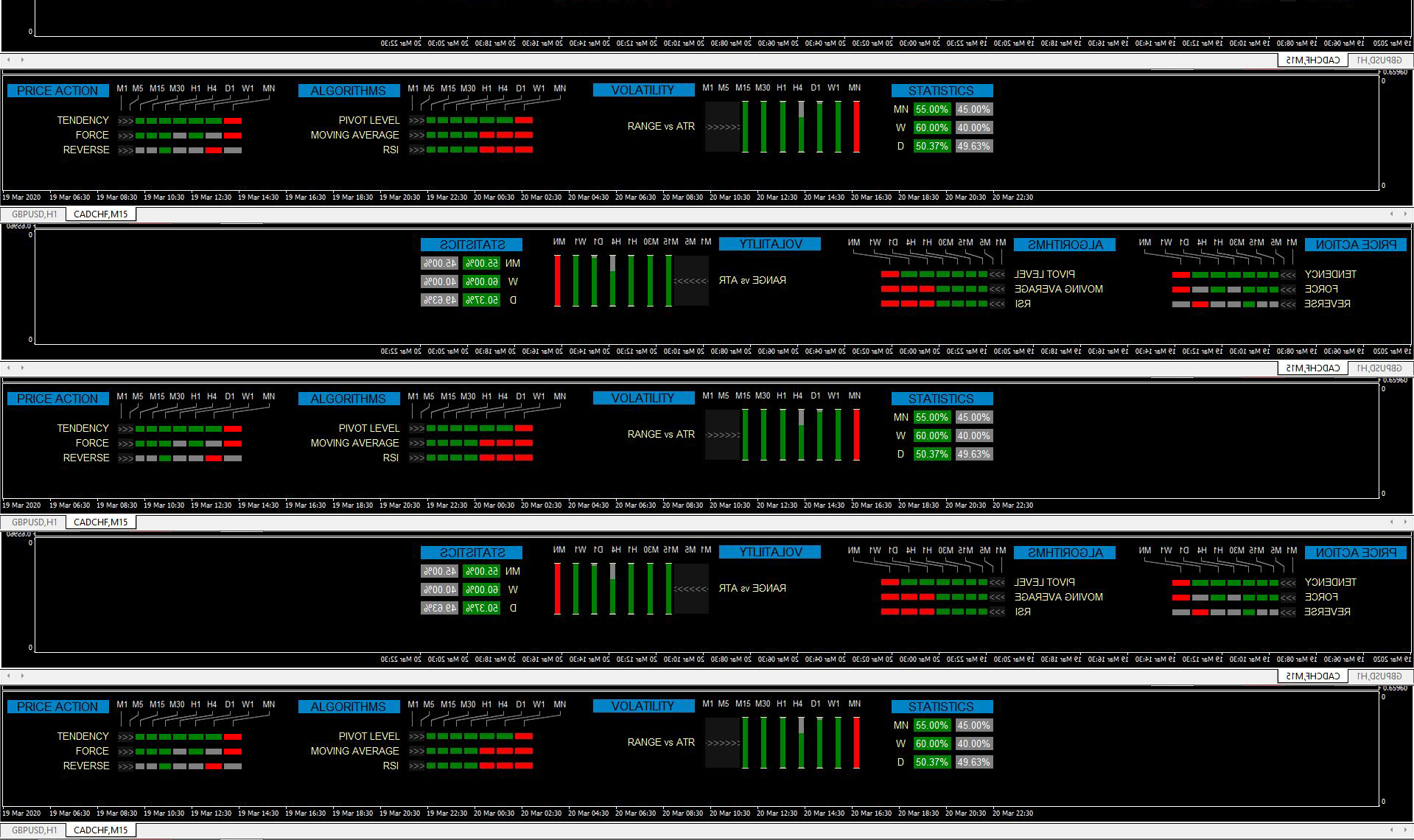This screenshot has width=1414, height=840.
Task: Select CADCHF,M15 tab in bottom tab bar
Action: [x=101, y=830]
